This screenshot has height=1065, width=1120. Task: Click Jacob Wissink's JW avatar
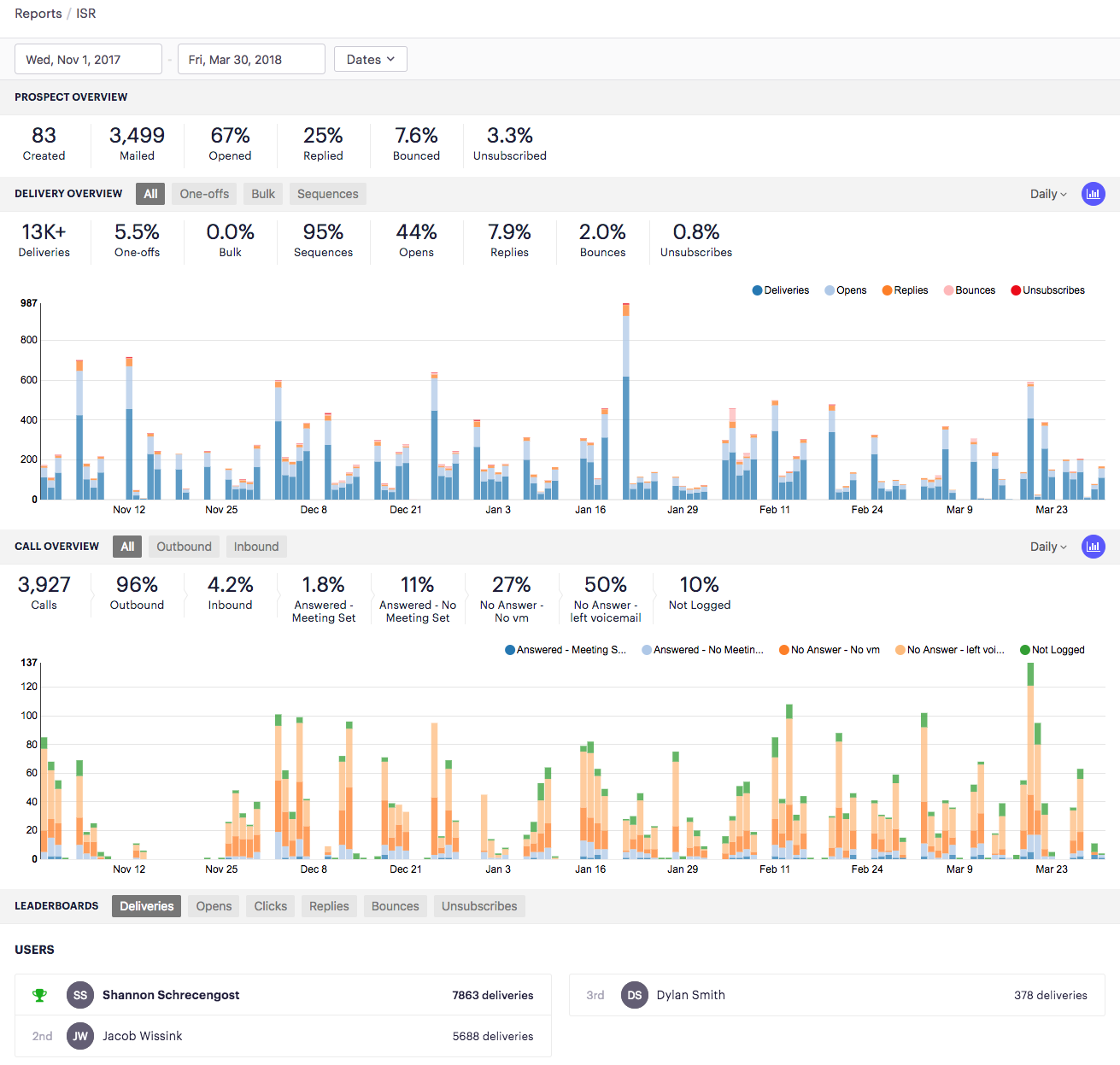pos(79,1036)
